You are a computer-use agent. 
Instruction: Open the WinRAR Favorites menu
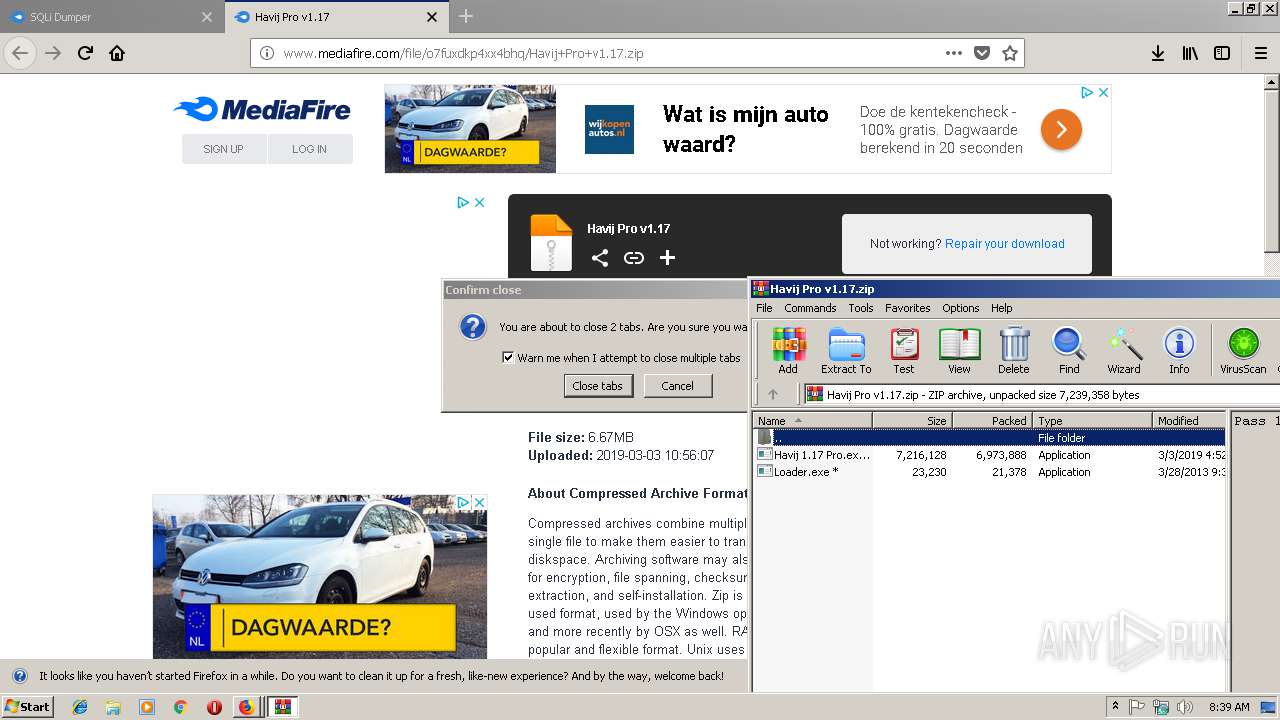(908, 308)
